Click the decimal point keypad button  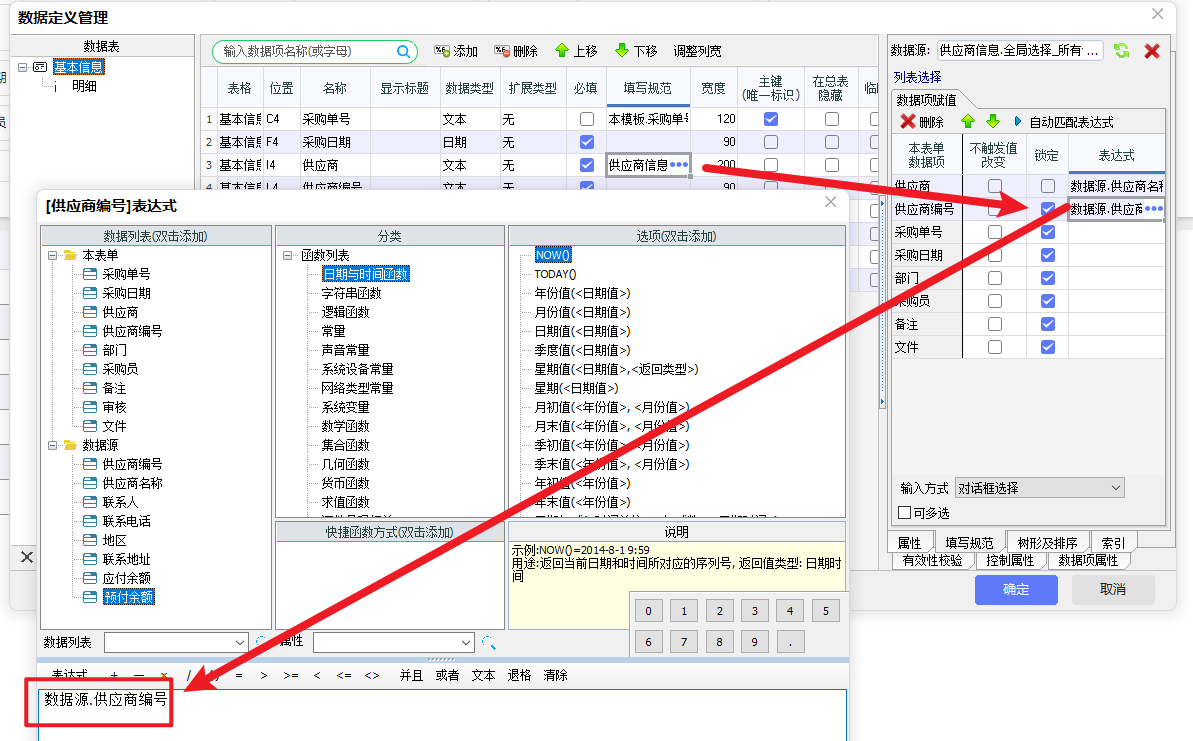coord(791,642)
